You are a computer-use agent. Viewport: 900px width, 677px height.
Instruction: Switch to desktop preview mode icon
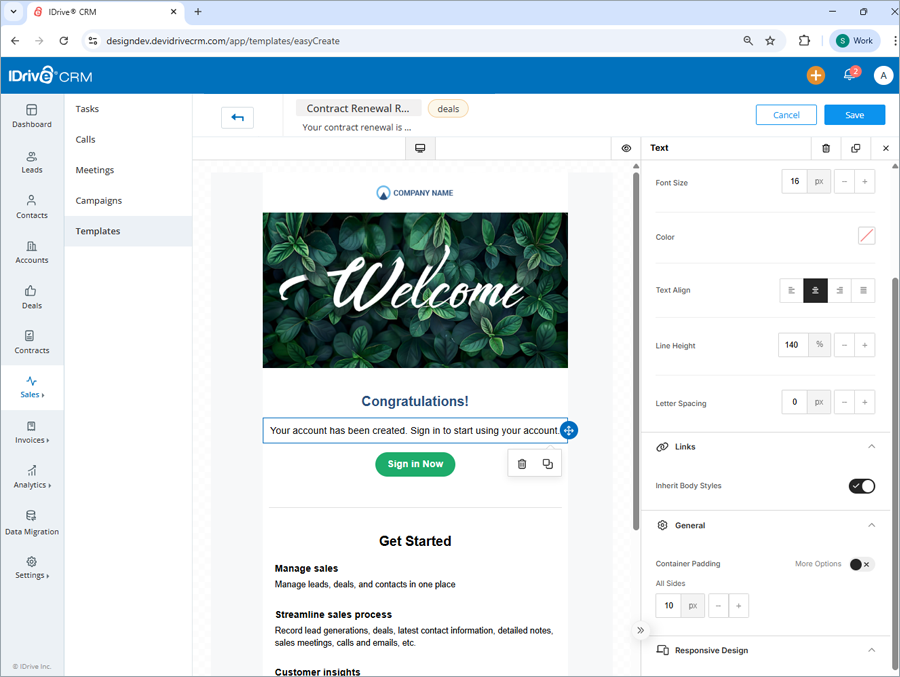click(x=420, y=147)
